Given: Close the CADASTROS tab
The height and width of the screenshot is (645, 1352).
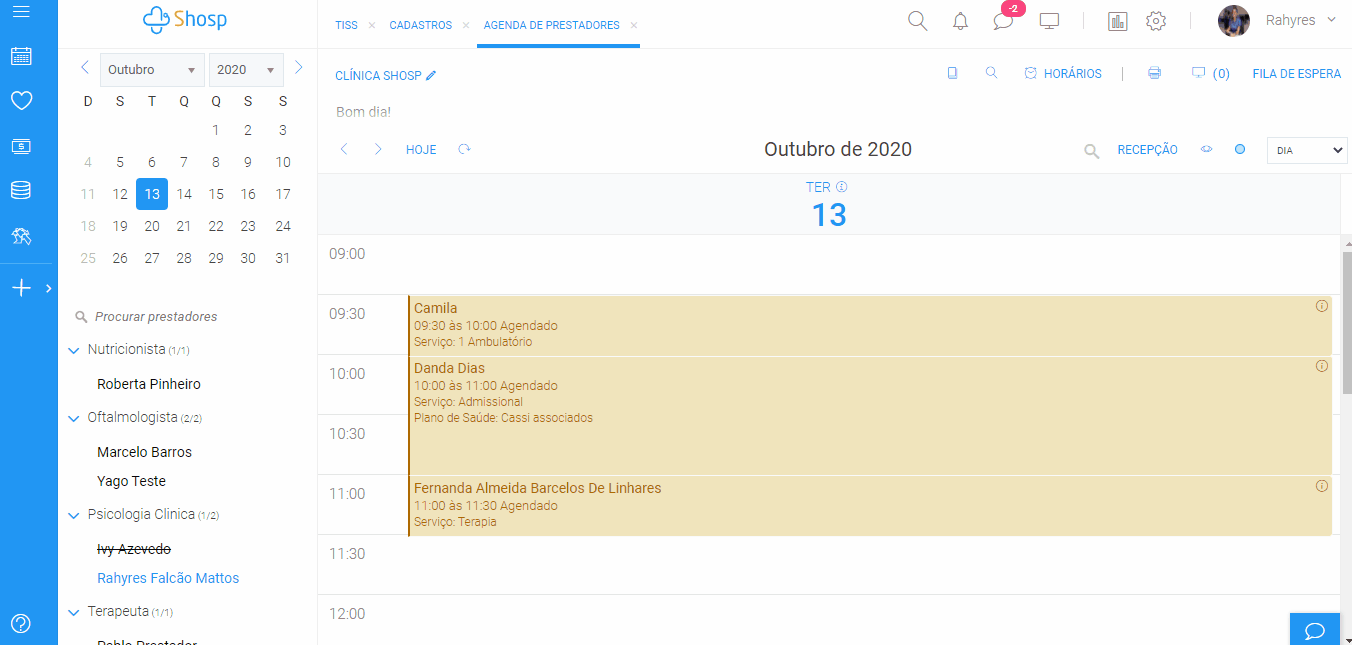Looking at the screenshot, I should click(x=466, y=25).
